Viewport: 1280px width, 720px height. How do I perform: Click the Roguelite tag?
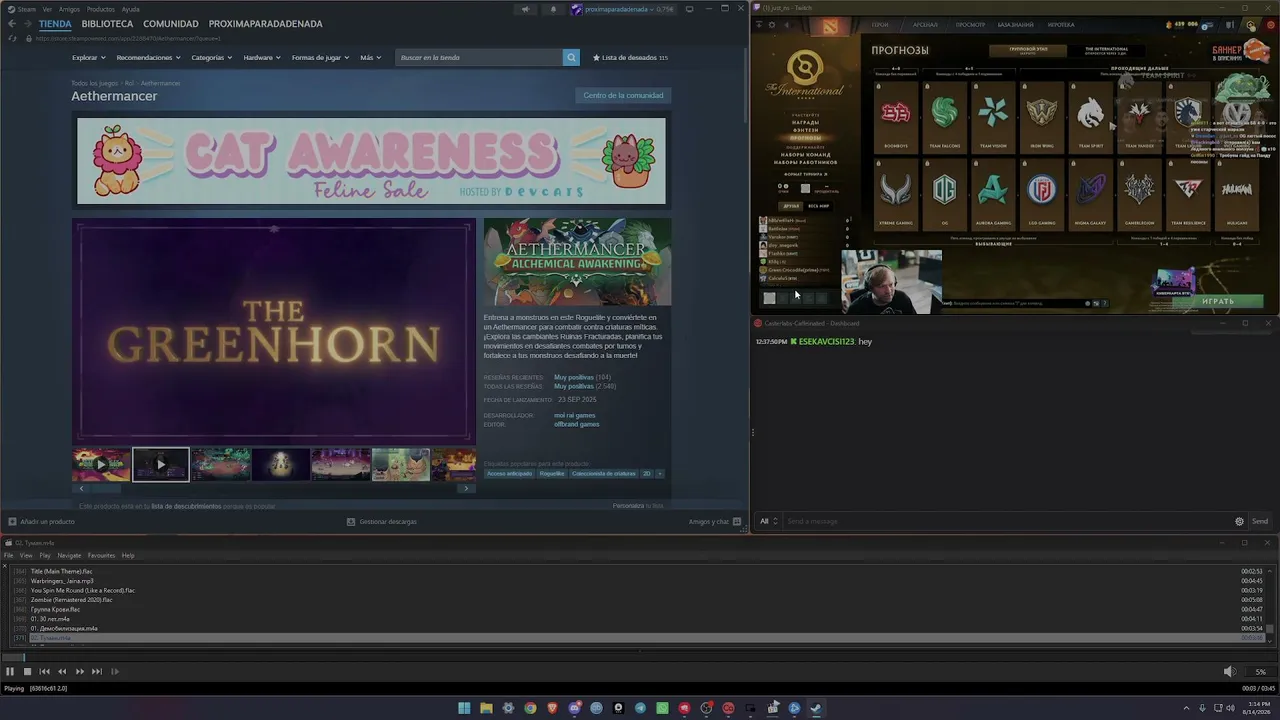(x=552, y=473)
